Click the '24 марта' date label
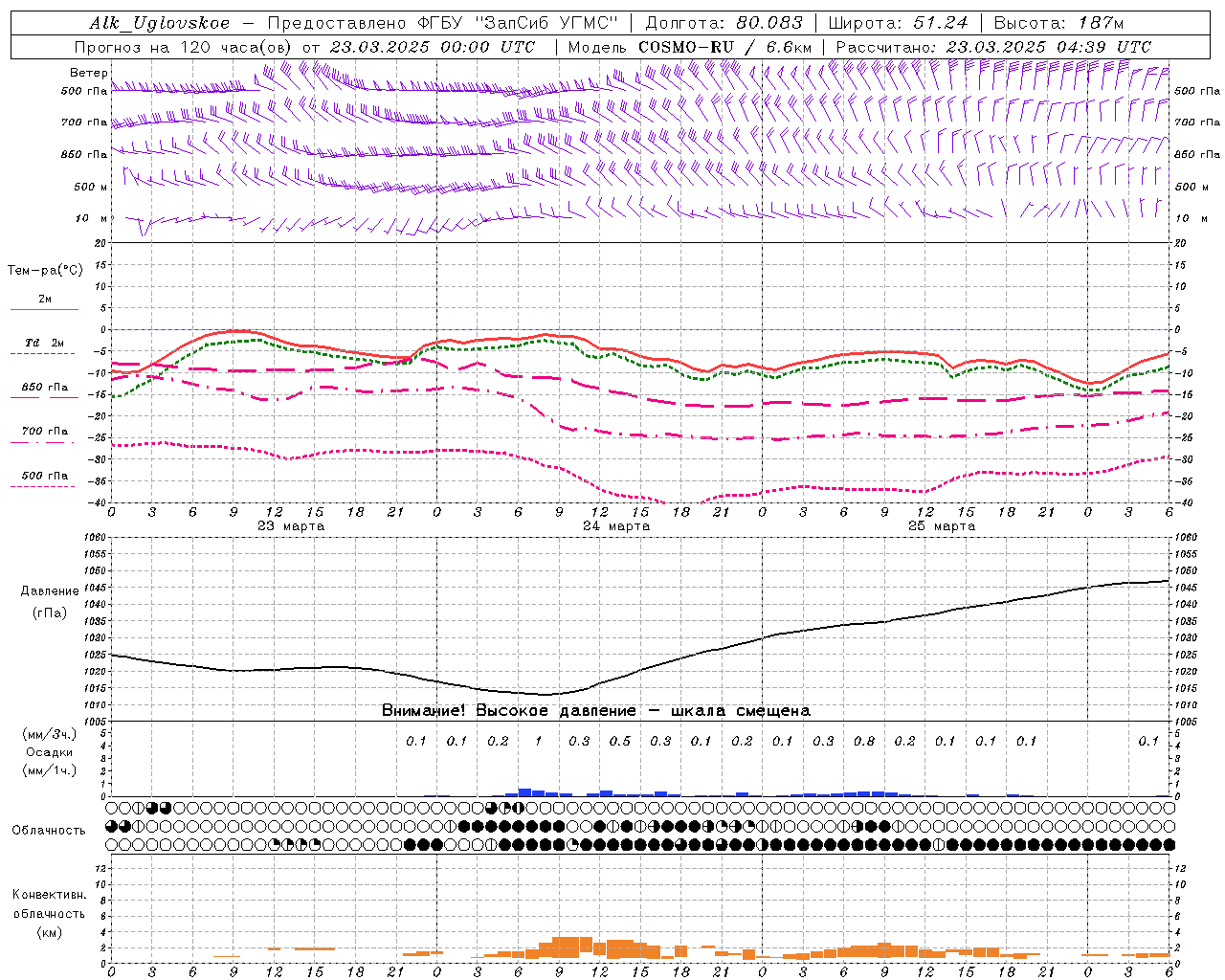Screen dimensions: 1225x980 pos(616,526)
